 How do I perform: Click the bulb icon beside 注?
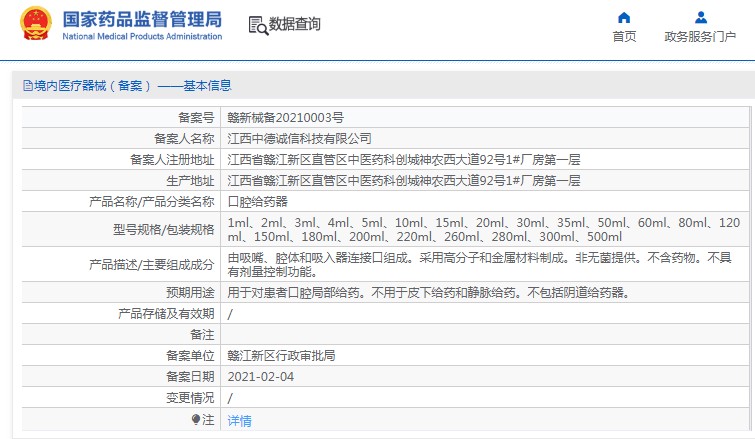tap(195, 420)
